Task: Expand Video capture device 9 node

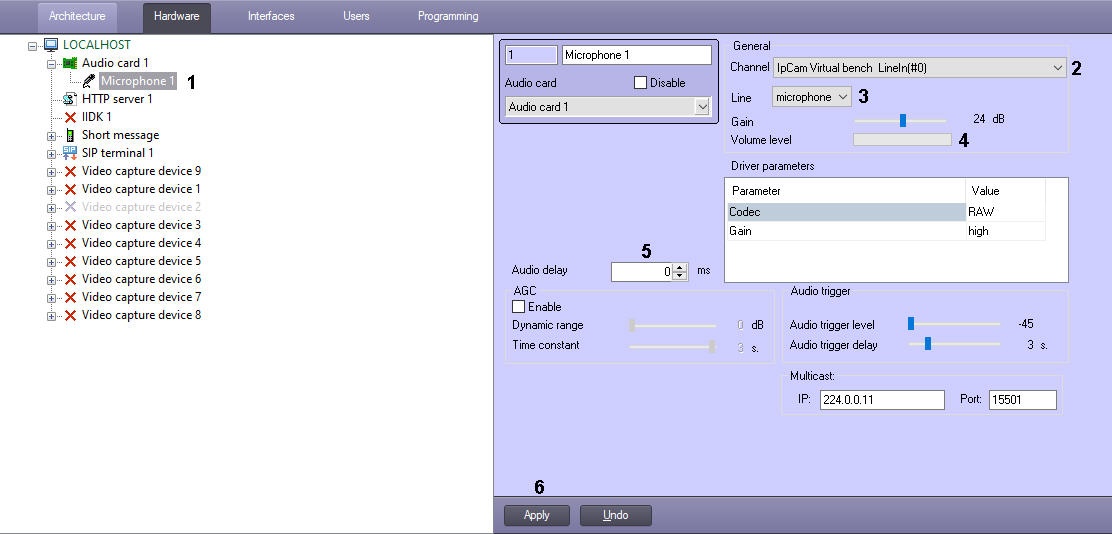Action: click(51, 172)
